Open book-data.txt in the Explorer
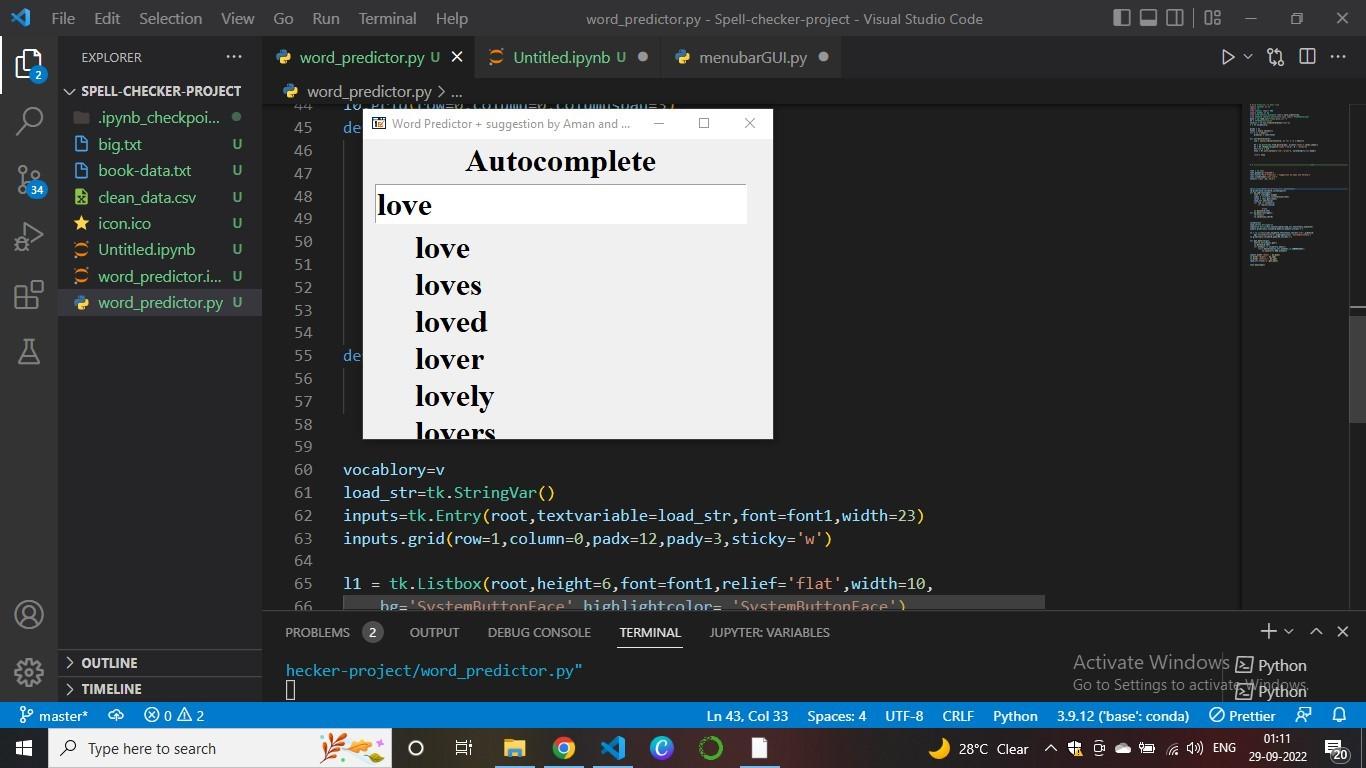 160,171
